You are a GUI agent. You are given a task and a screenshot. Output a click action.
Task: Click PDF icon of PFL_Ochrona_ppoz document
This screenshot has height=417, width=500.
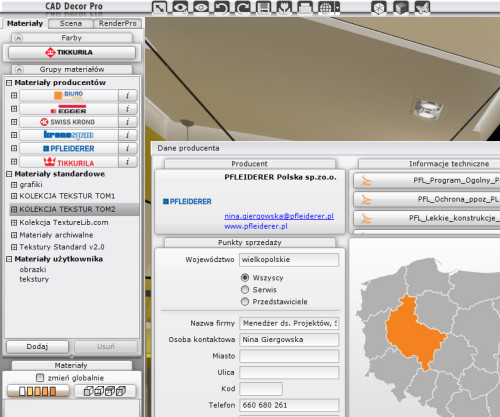[366, 200]
